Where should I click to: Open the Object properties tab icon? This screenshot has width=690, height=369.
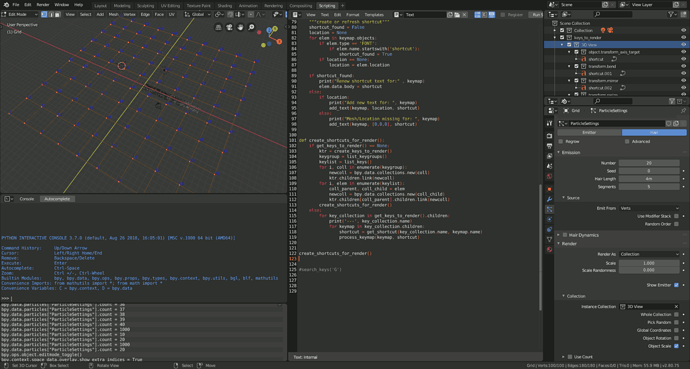pyautogui.click(x=549, y=189)
